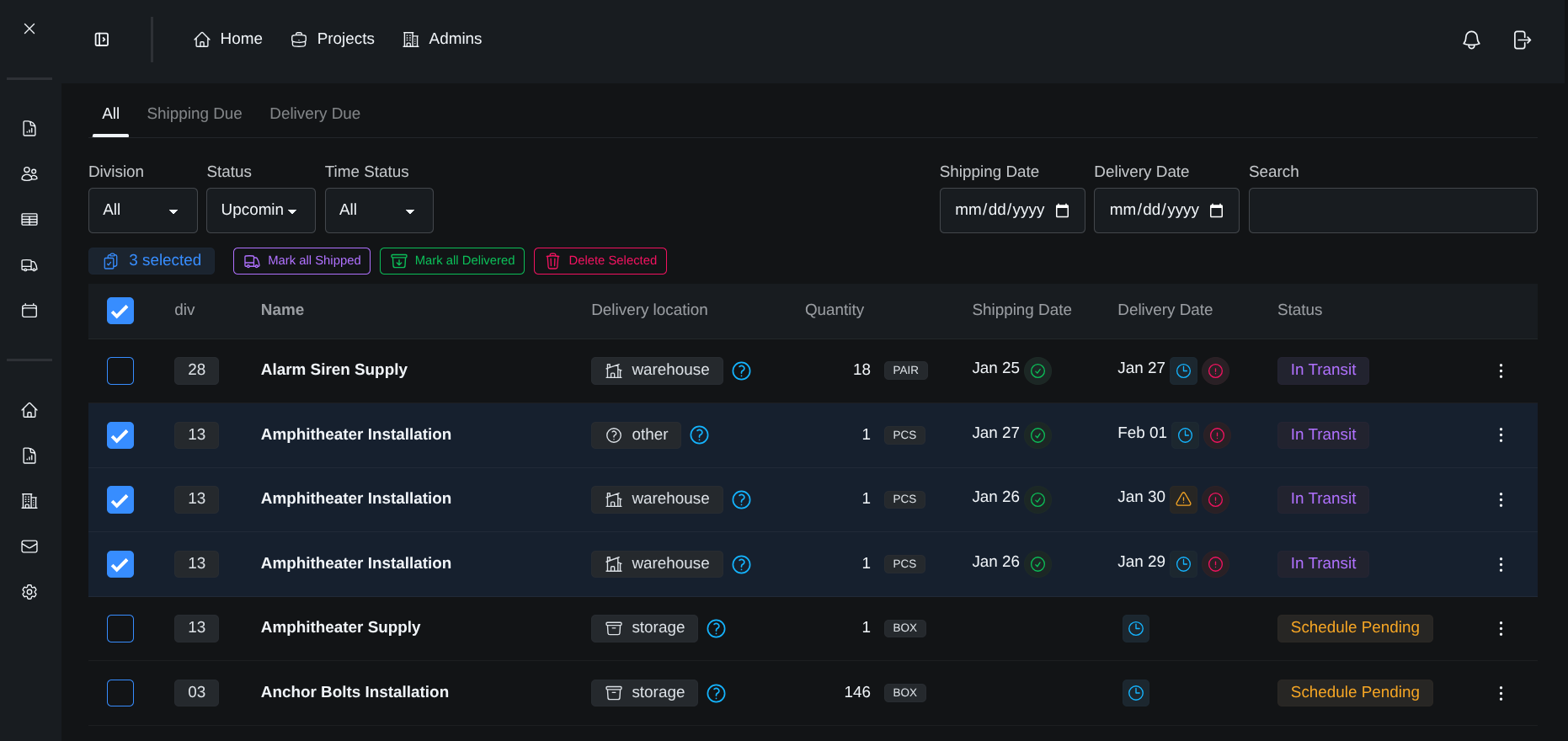Click help icon beside Alarm Siren warehouse
This screenshot has width=1568, height=741.
741,370
